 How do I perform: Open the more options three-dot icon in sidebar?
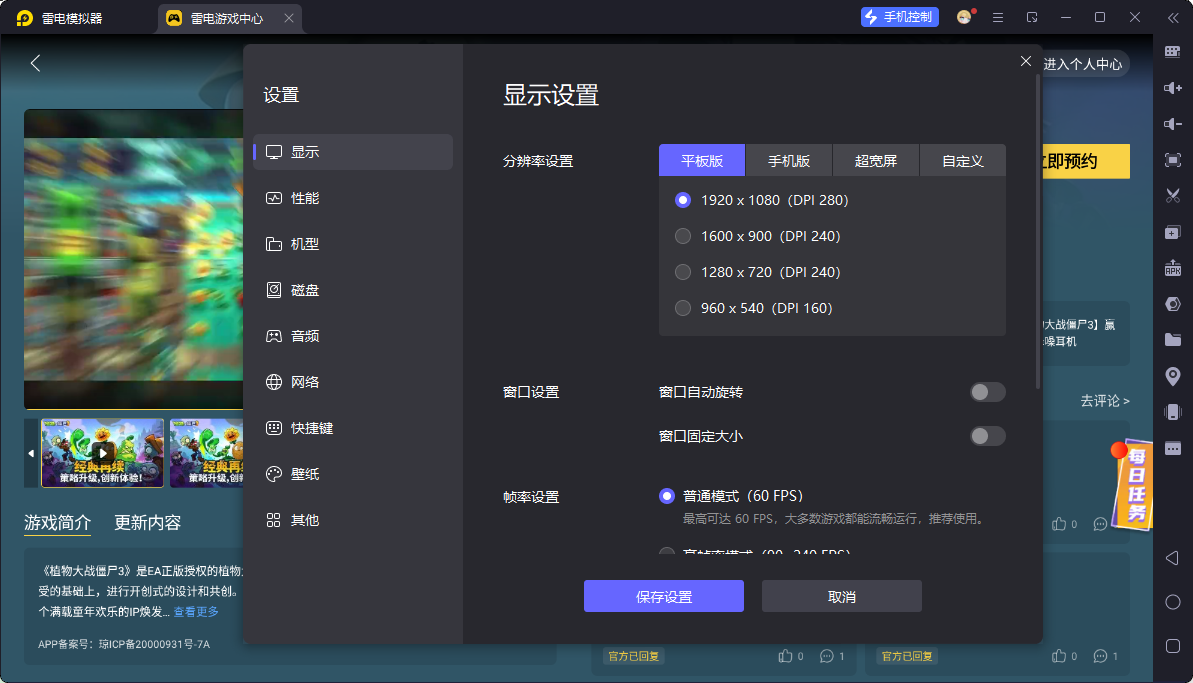pos(1172,449)
